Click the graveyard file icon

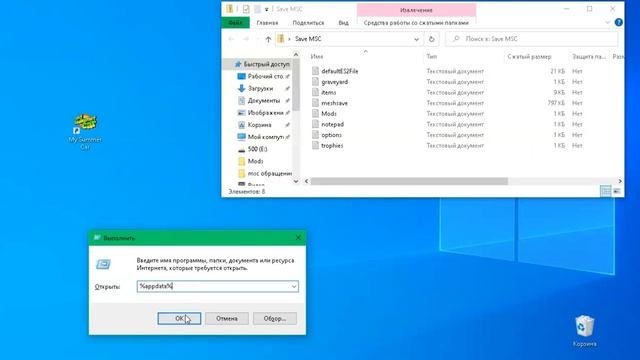[x=315, y=82]
